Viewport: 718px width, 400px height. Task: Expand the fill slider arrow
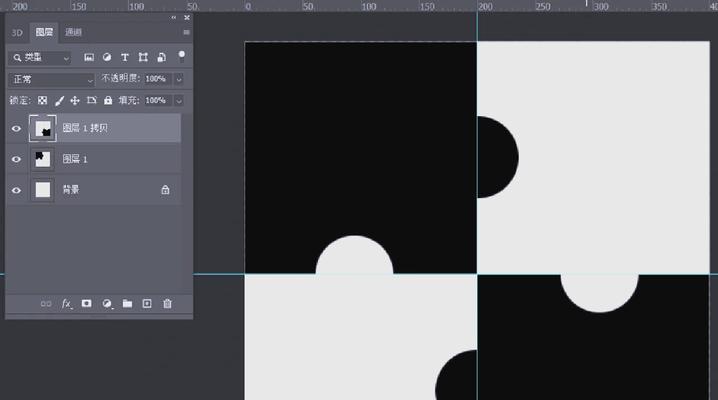point(179,101)
